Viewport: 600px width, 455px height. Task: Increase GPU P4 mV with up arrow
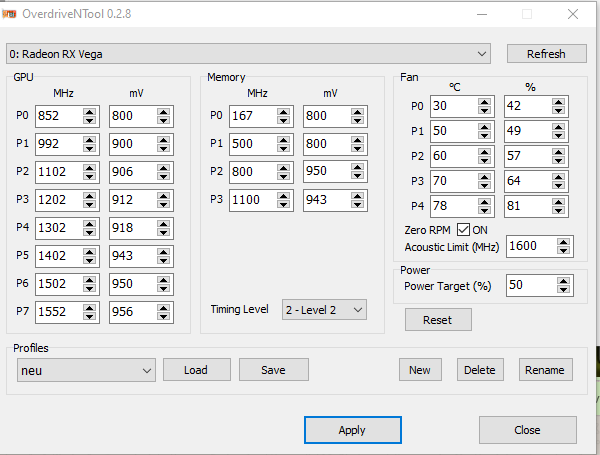163,224
